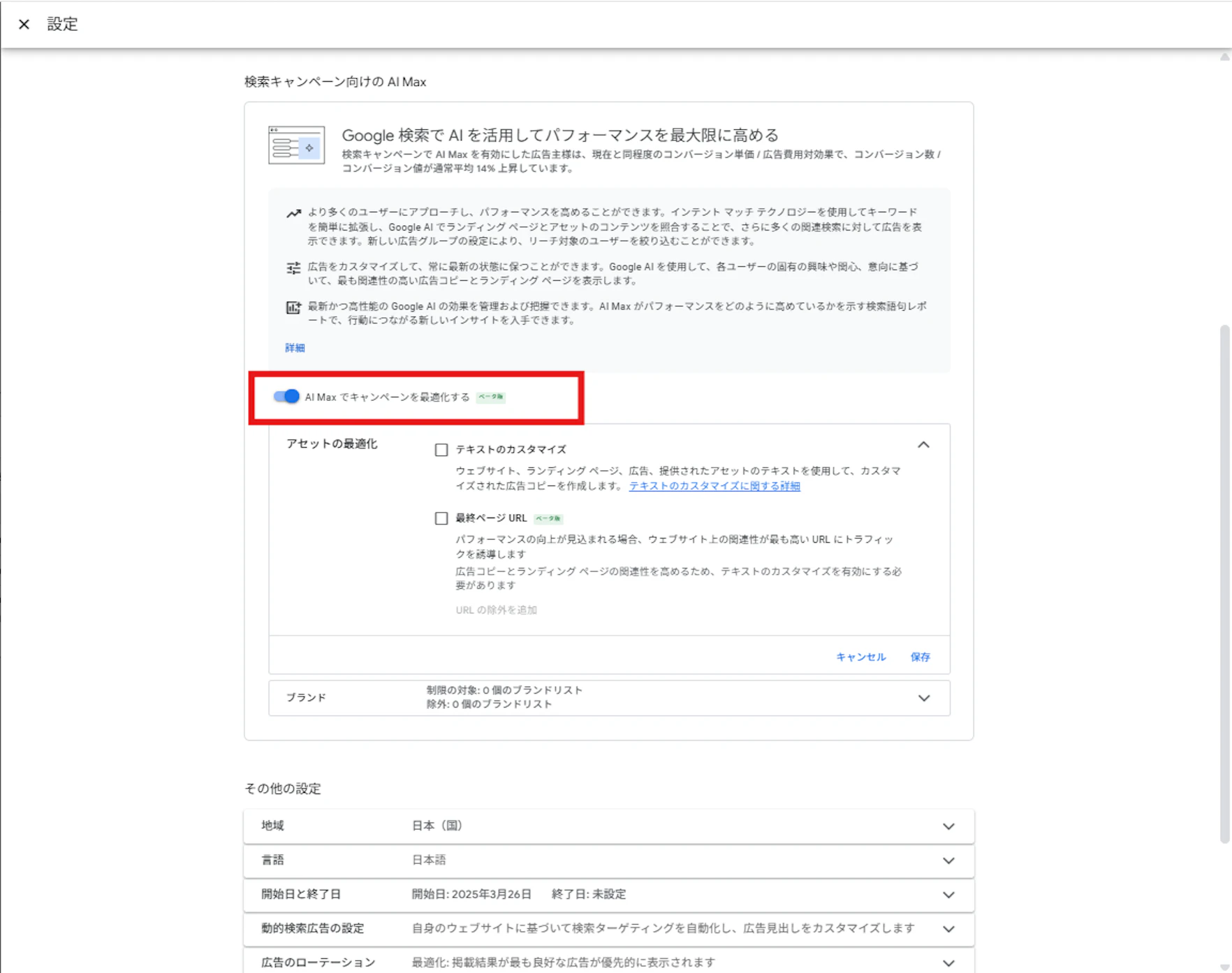
Task: Click the AI Max search illustration icon
Action: [297, 145]
